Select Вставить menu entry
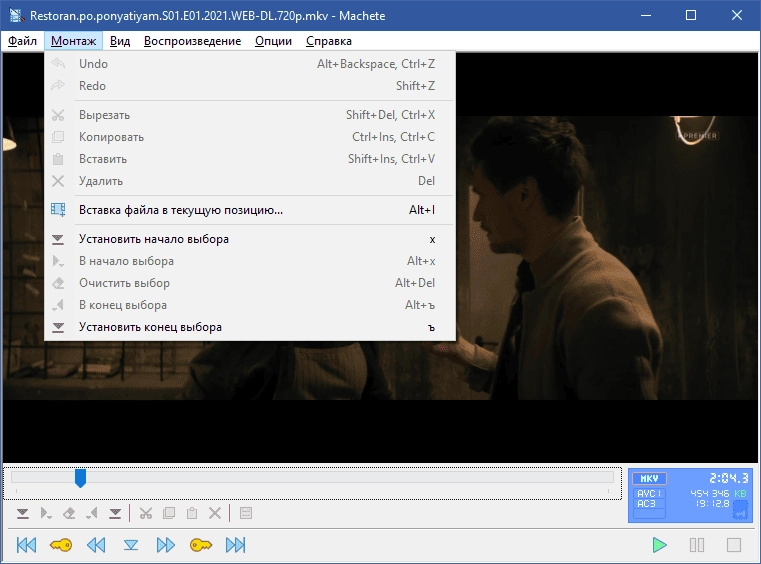Screen dimensions: 761x564 point(249,159)
